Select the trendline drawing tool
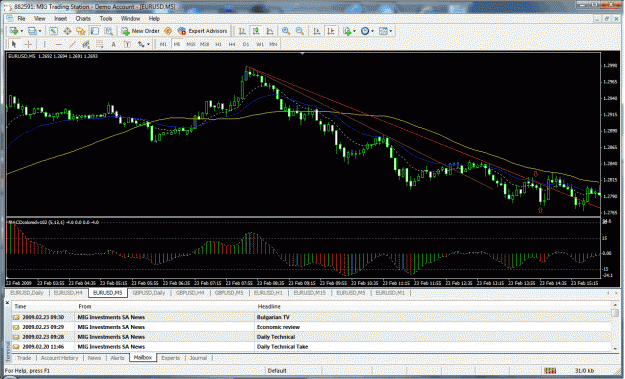Screen dimensions: 625x379 (x=72, y=44)
